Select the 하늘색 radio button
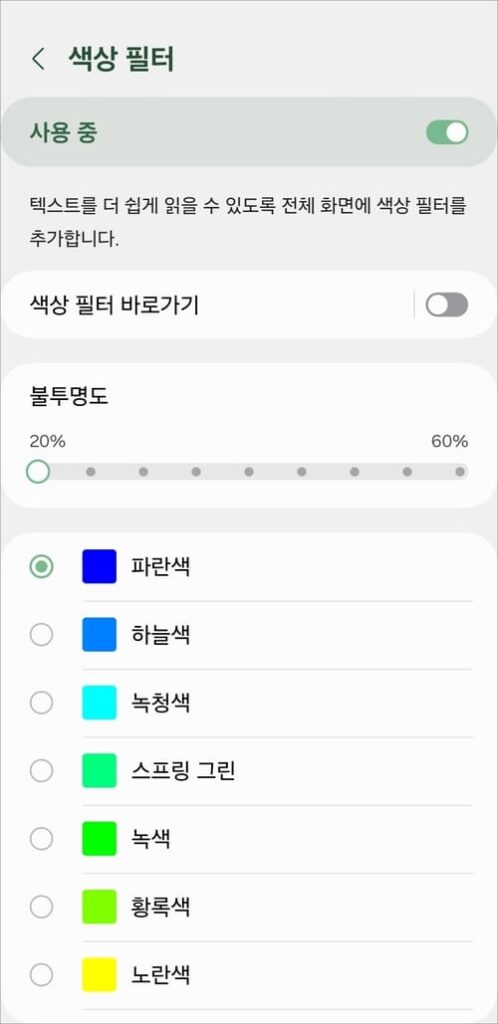The image size is (498, 1024). tap(42, 634)
